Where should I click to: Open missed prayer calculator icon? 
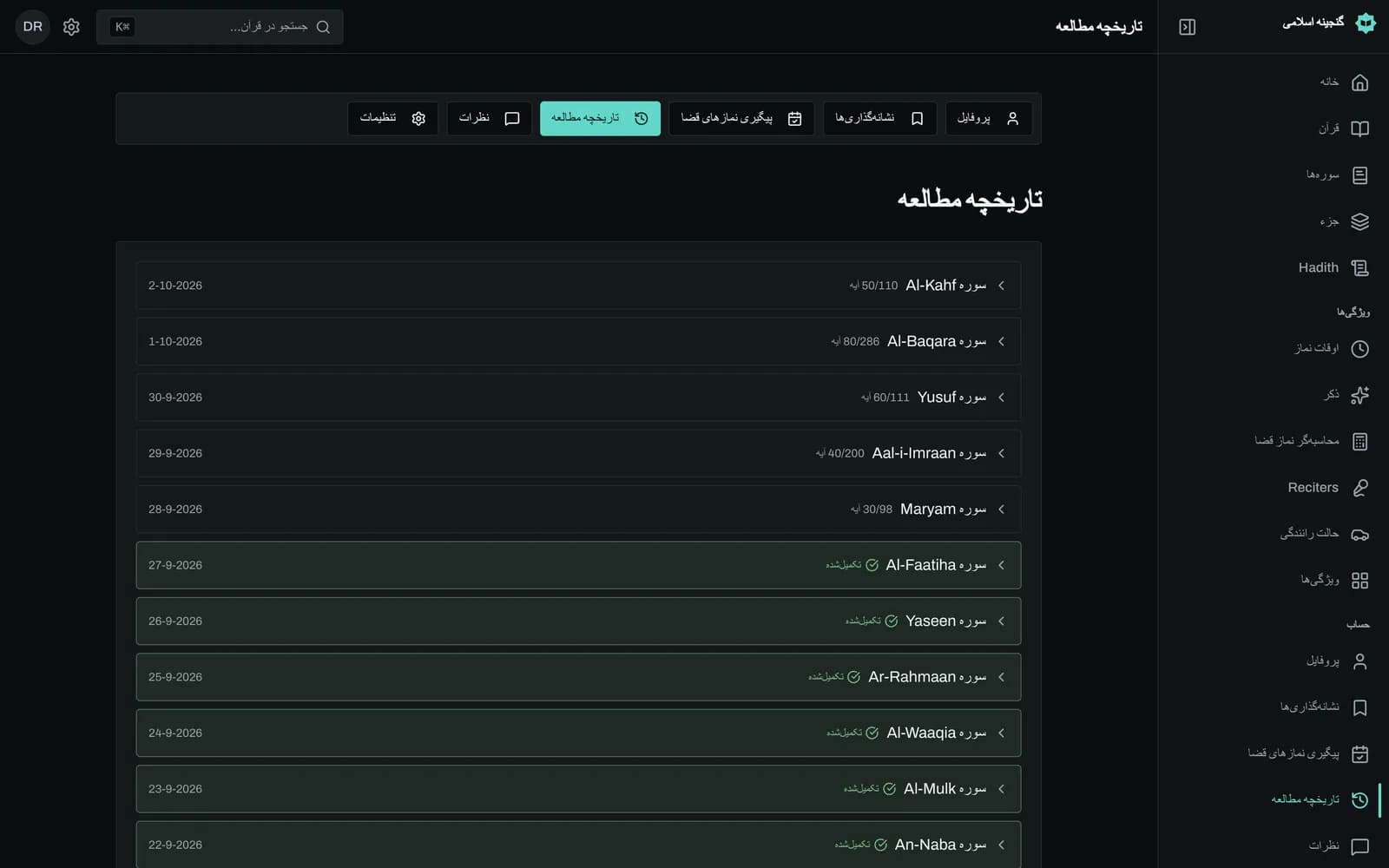1359,441
